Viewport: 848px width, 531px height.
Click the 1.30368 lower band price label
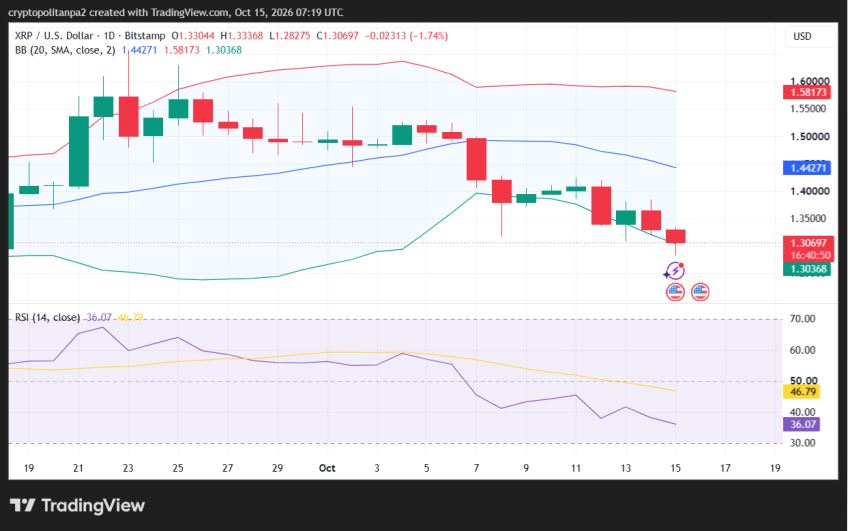coord(807,269)
